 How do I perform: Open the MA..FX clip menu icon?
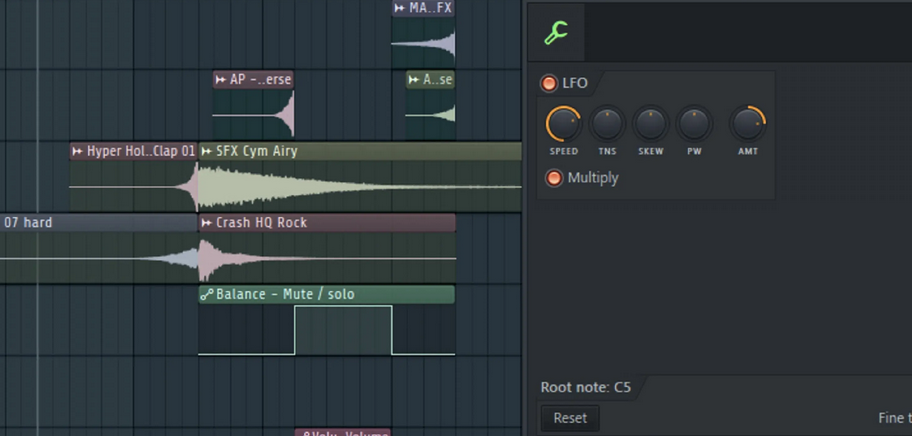click(x=400, y=8)
